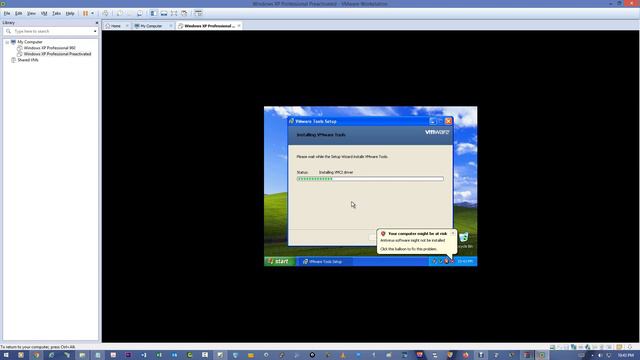Image resolution: width=640 pixels, height=360 pixels.
Task: Select Windows XP Professional Preactivated in library
Action: coord(57,54)
